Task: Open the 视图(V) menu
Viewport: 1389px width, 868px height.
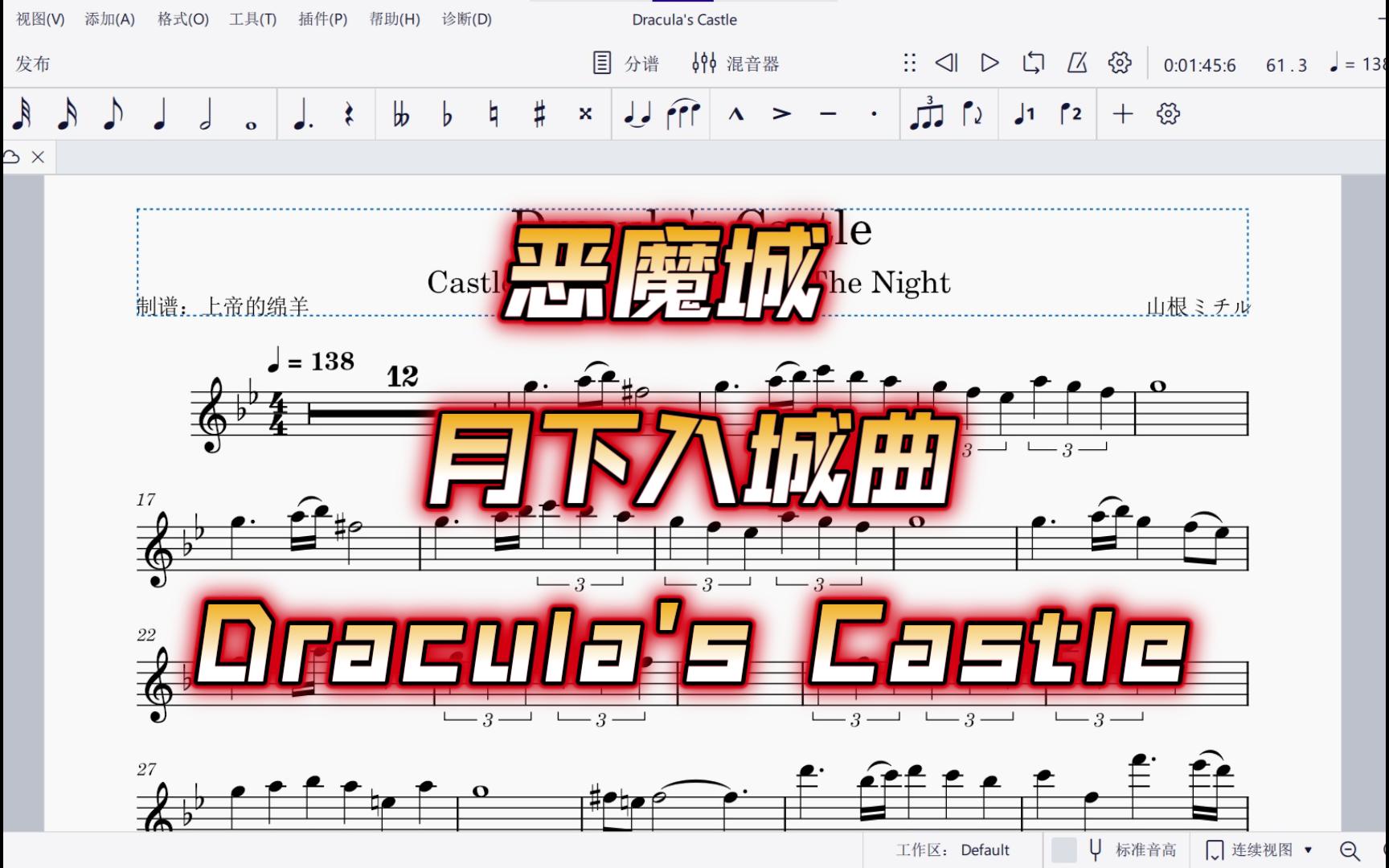Action: coord(40,18)
